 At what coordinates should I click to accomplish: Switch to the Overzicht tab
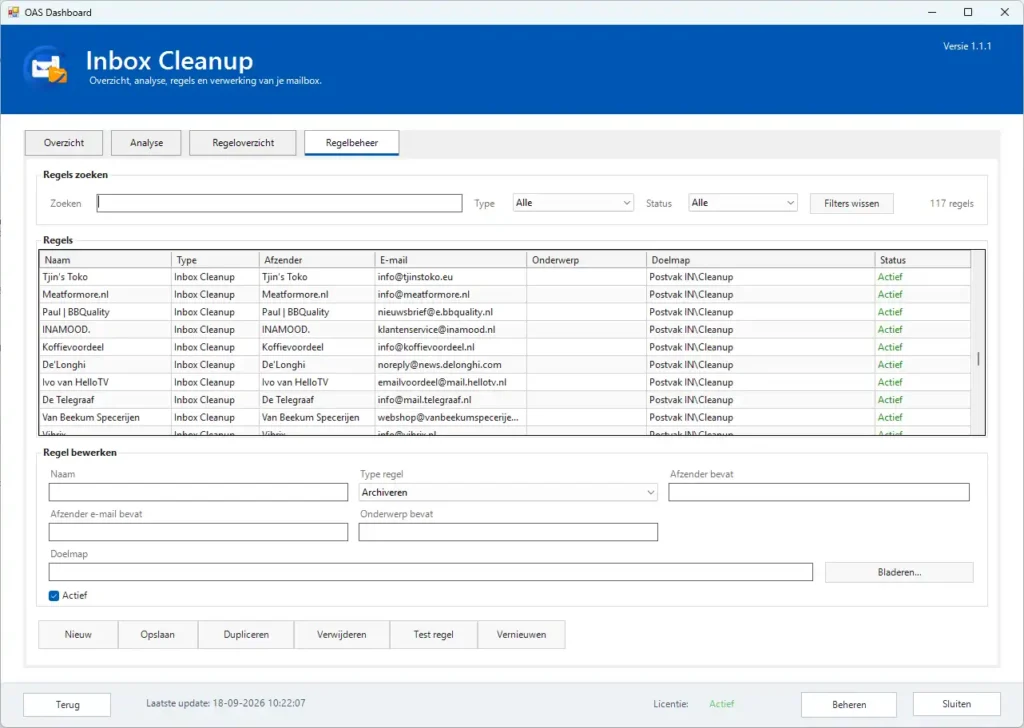[64, 142]
